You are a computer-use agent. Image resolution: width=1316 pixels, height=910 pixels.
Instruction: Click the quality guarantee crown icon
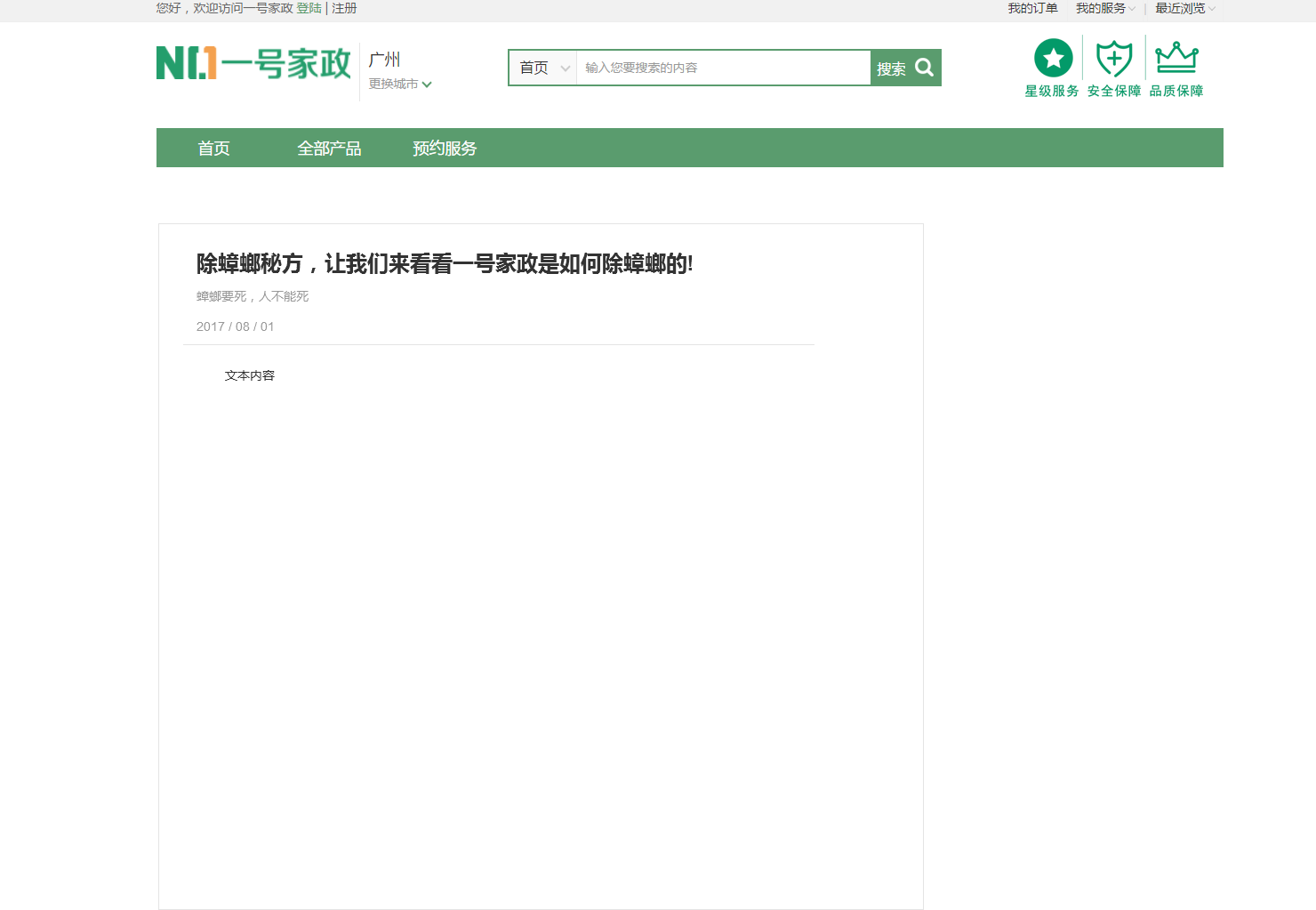[x=1176, y=59]
